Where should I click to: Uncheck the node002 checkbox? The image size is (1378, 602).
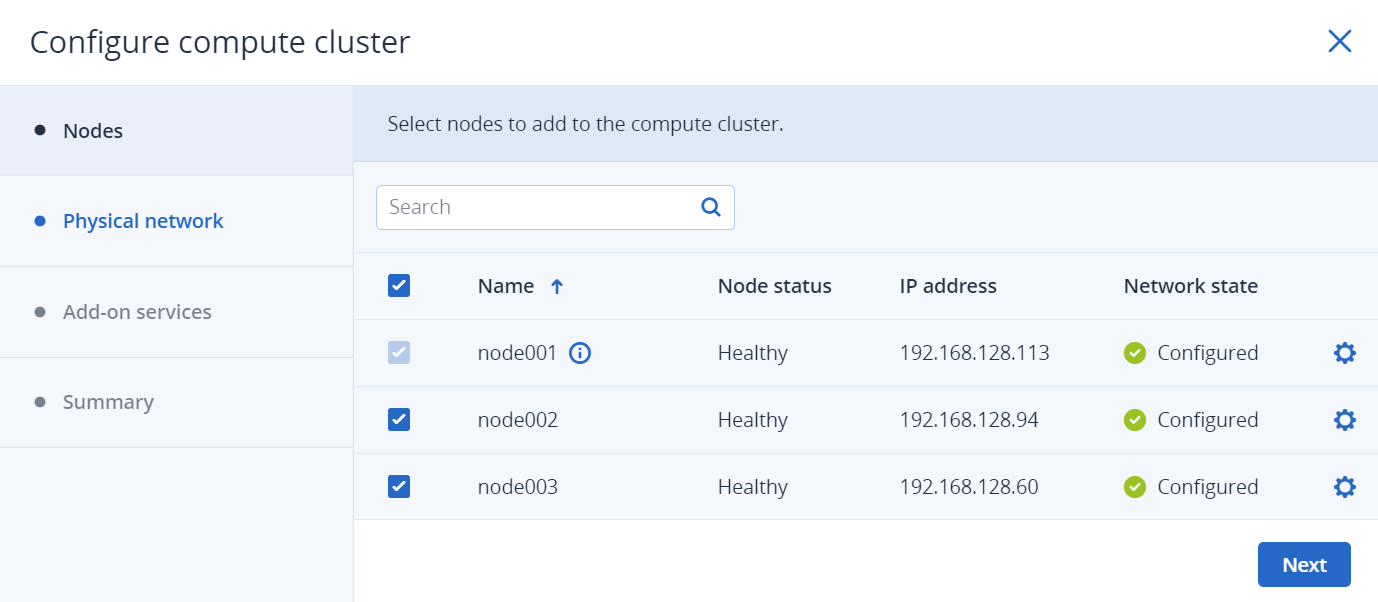point(399,420)
